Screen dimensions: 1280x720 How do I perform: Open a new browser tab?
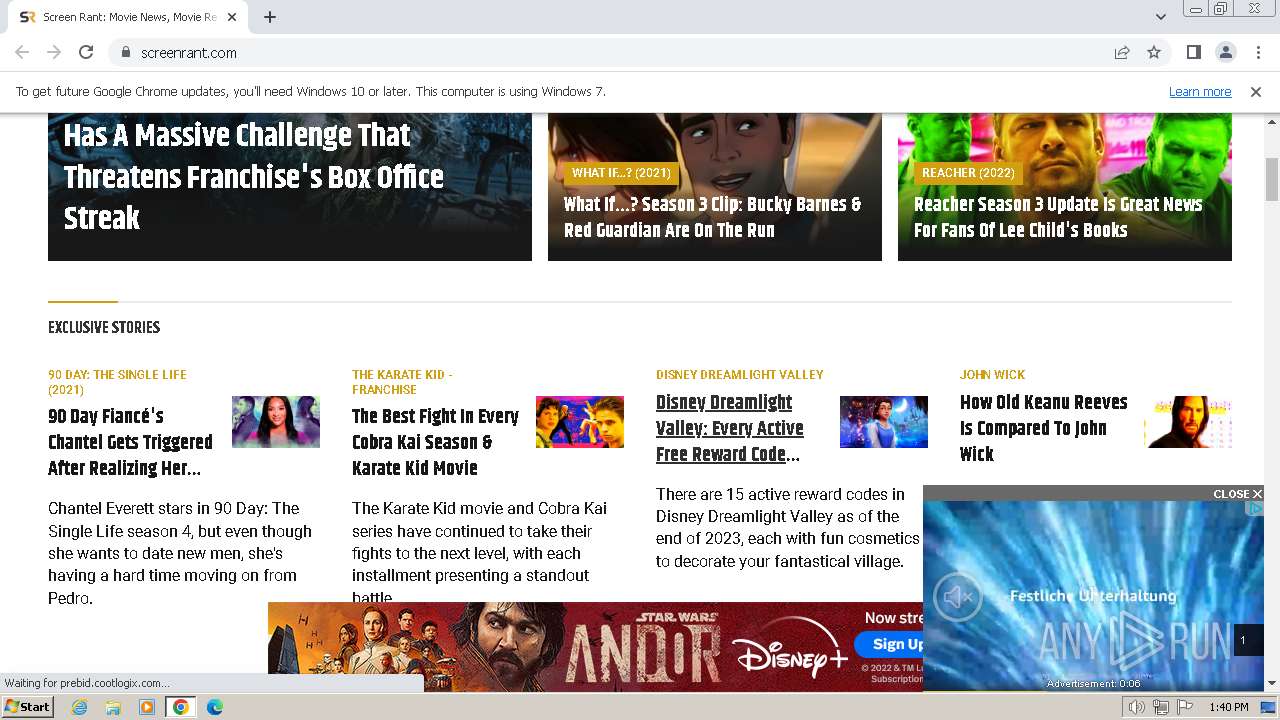270,17
